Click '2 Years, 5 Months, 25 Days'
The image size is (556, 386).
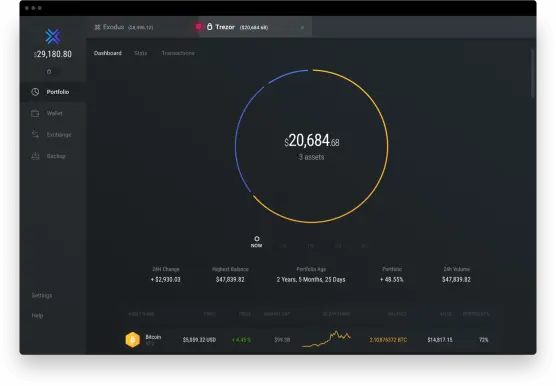[x=311, y=280]
